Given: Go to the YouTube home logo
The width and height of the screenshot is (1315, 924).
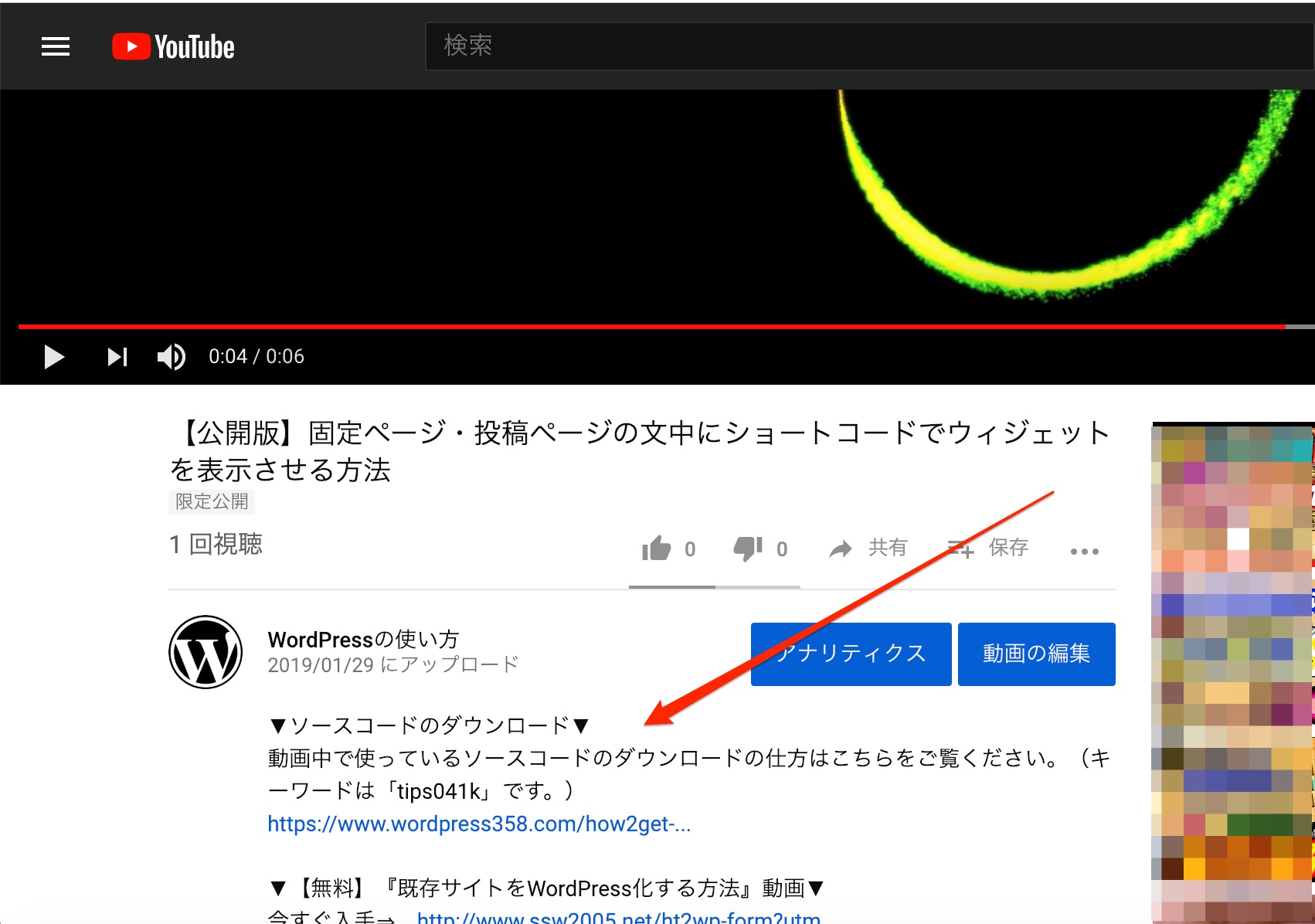Looking at the screenshot, I should pyautogui.click(x=173, y=46).
